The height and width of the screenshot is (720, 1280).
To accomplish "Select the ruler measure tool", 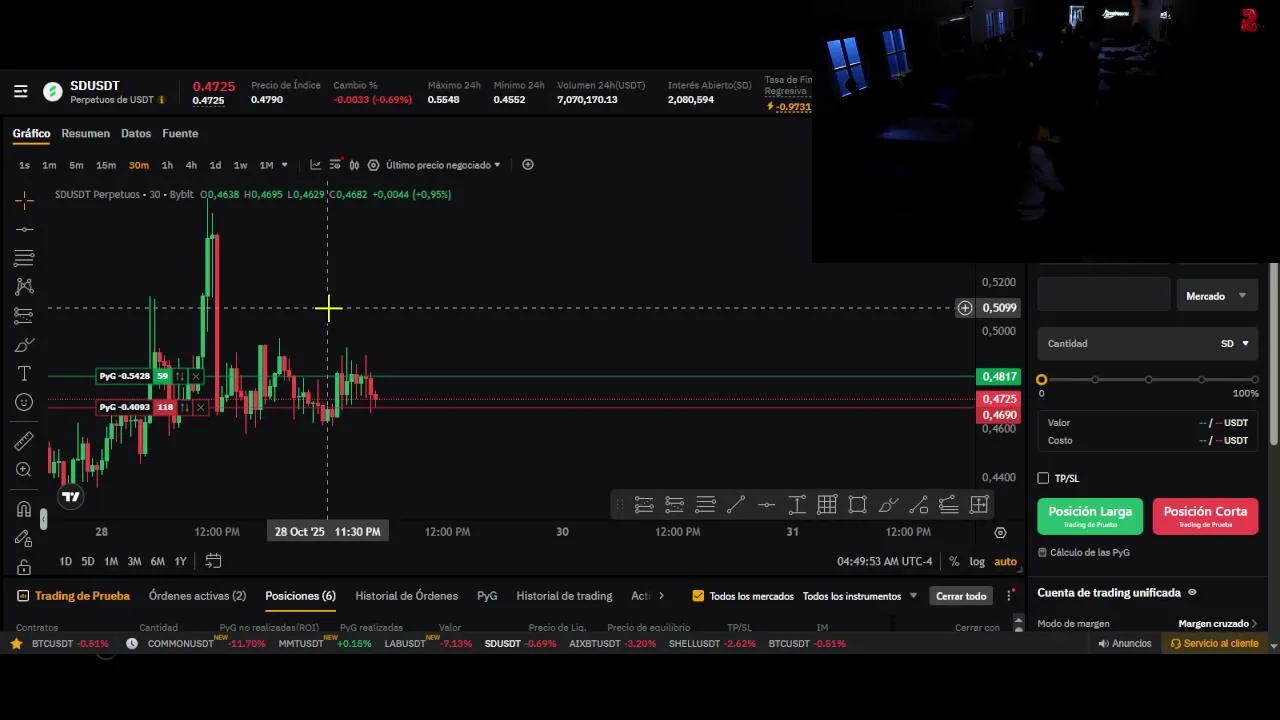I will [24, 441].
